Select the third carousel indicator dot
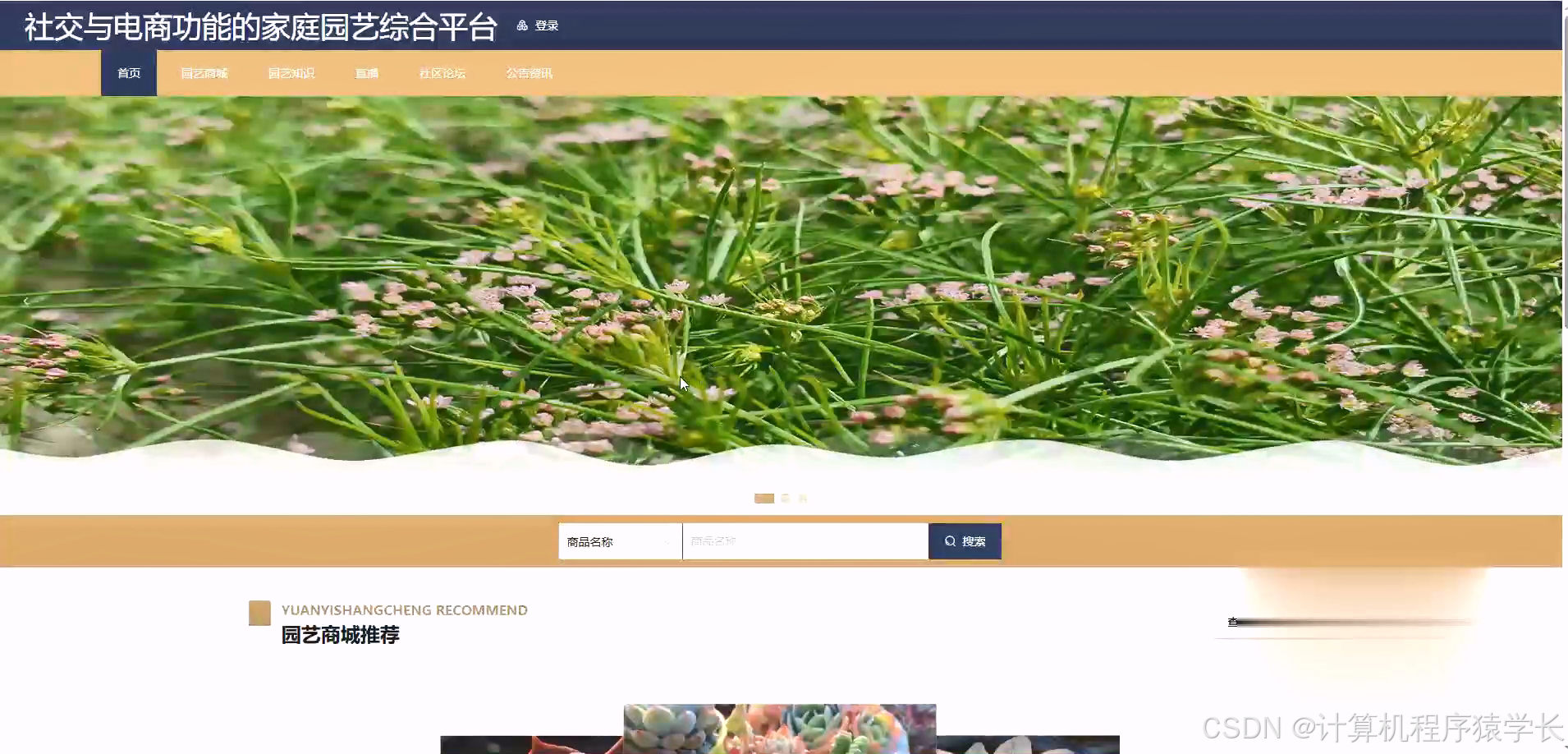The image size is (1568, 754). point(803,498)
